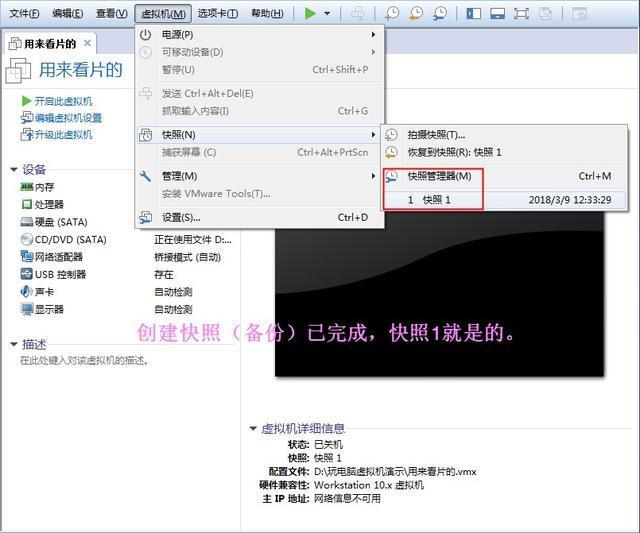Click the processor icon

(27, 204)
